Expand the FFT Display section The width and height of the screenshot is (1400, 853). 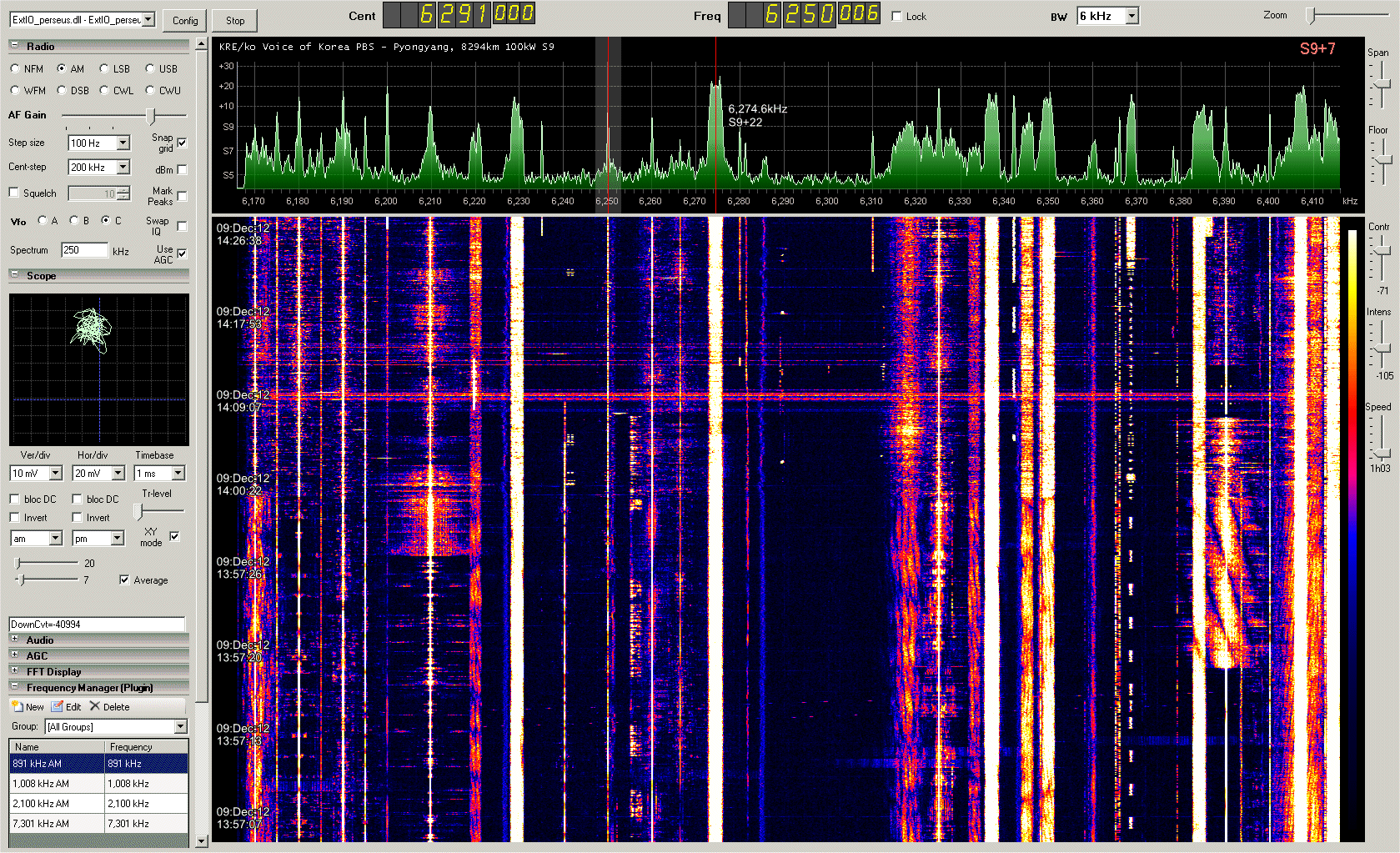[14, 670]
